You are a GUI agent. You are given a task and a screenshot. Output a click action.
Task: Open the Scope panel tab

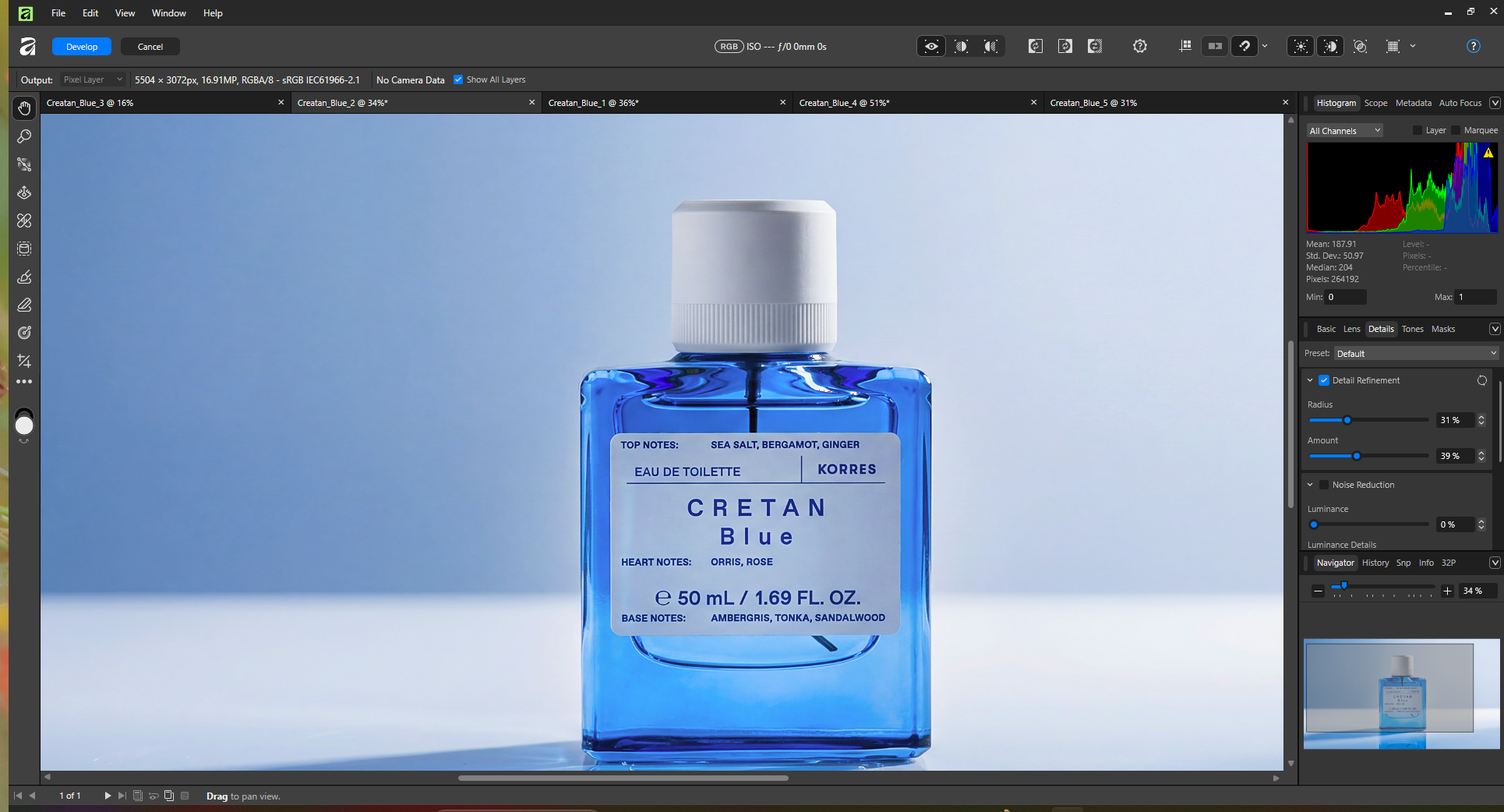point(1375,103)
